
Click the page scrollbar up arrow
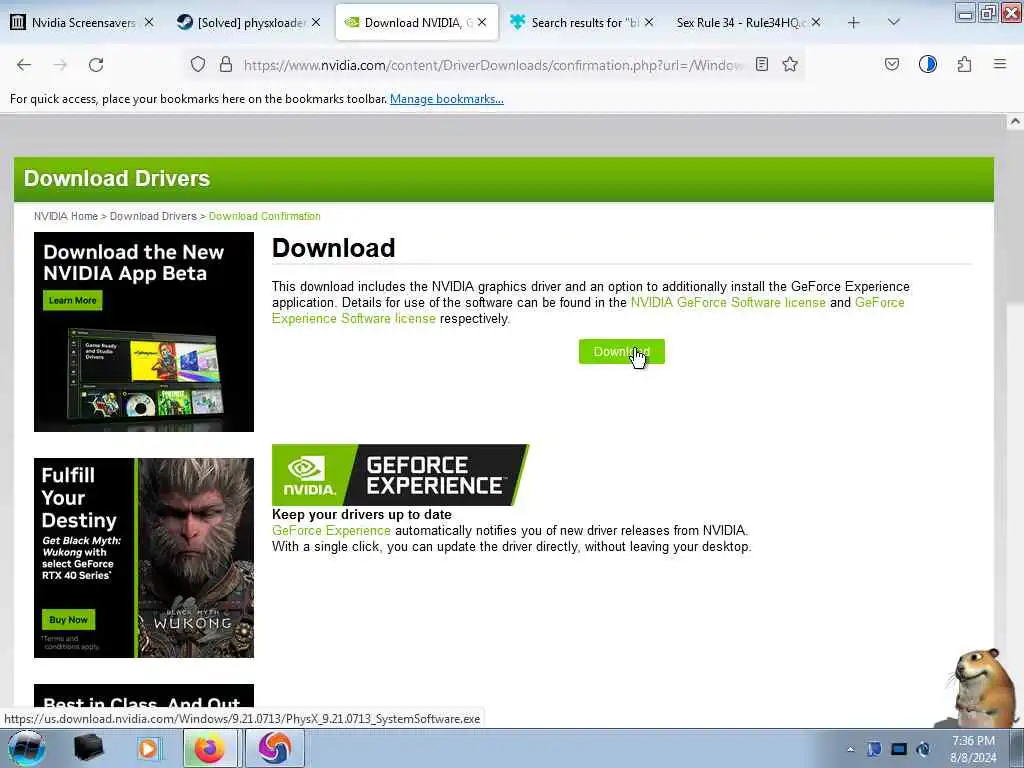click(x=1015, y=121)
